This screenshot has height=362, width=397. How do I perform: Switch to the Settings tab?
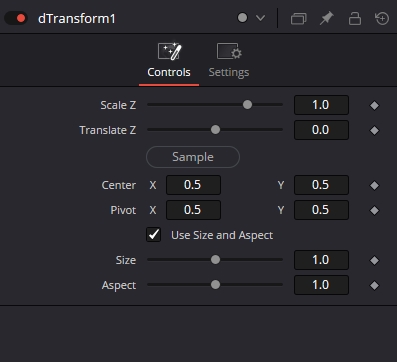click(229, 60)
